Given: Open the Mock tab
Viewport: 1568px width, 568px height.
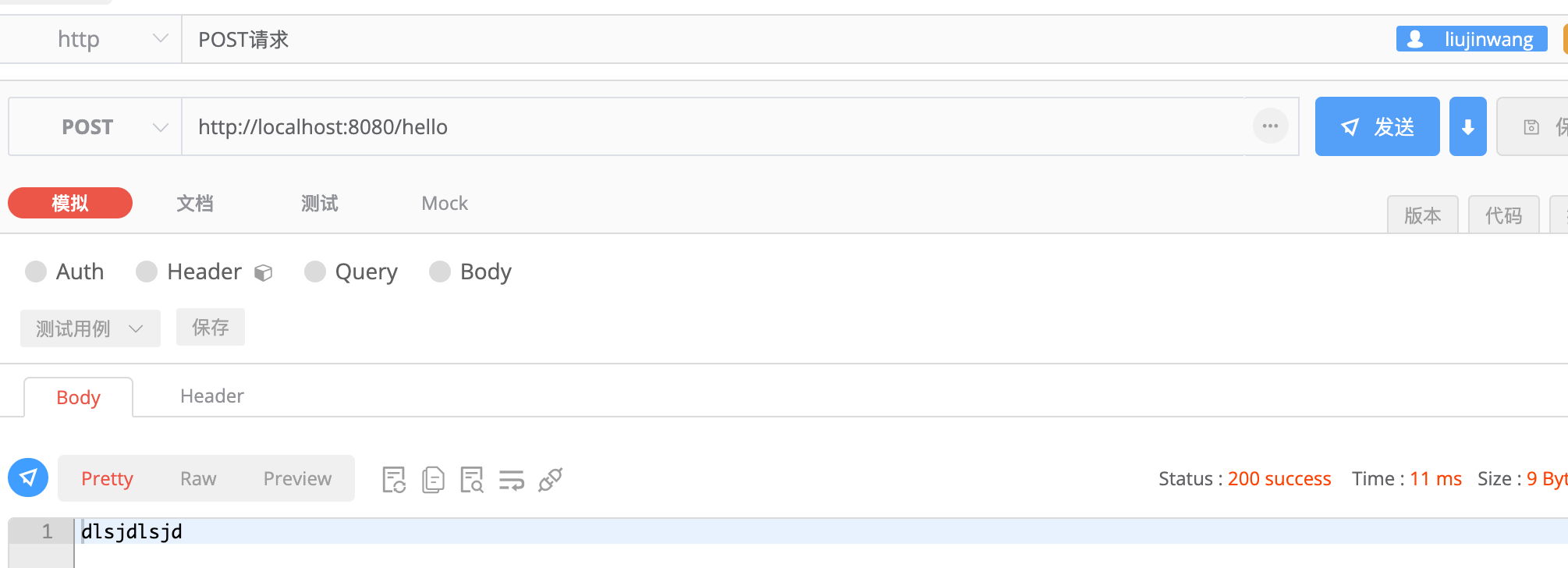Looking at the screenshot, I should 445,204.
